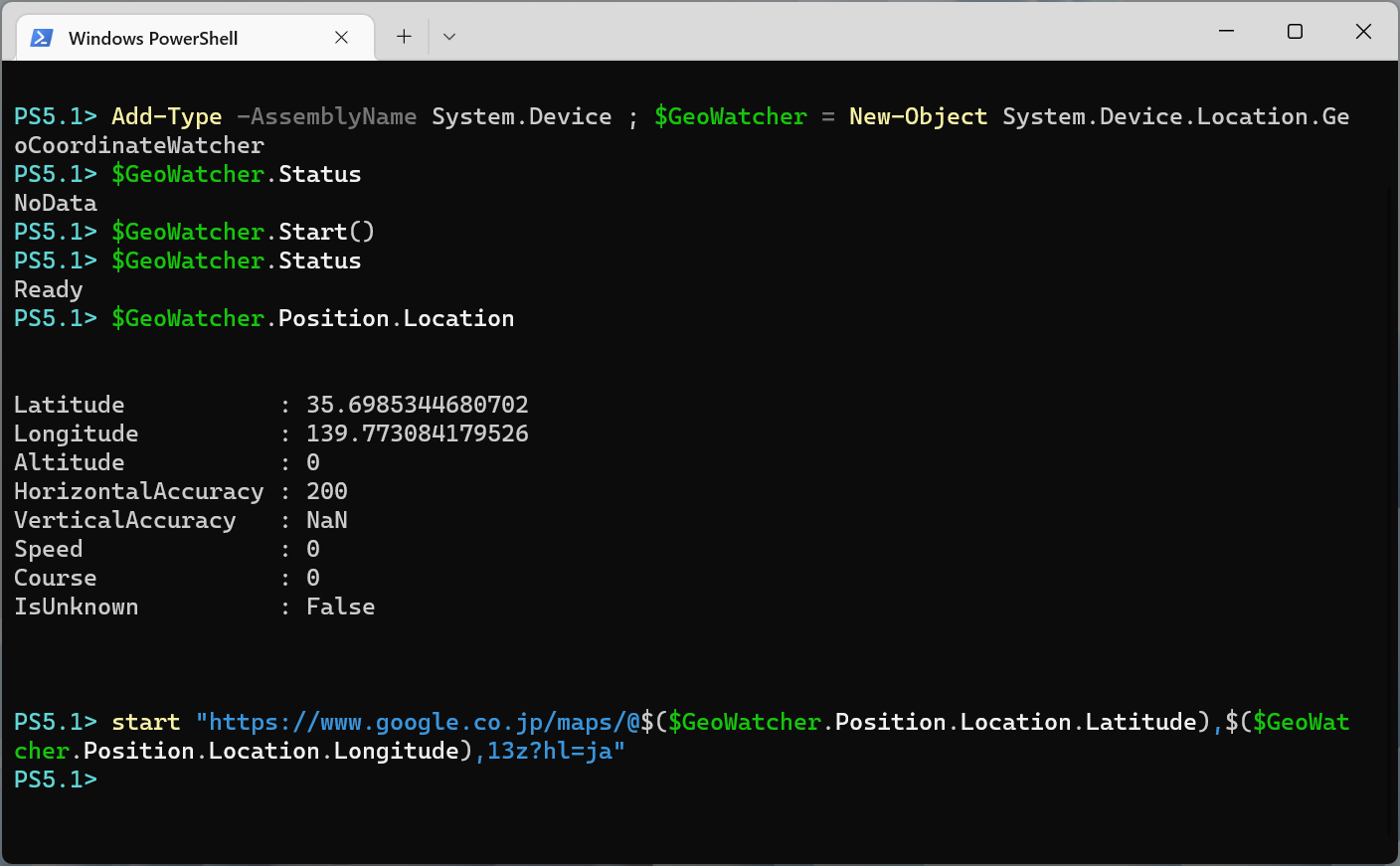Close the Windows PowerShell tab
The height and width of the screenshot is (866, 1400).
341,38
